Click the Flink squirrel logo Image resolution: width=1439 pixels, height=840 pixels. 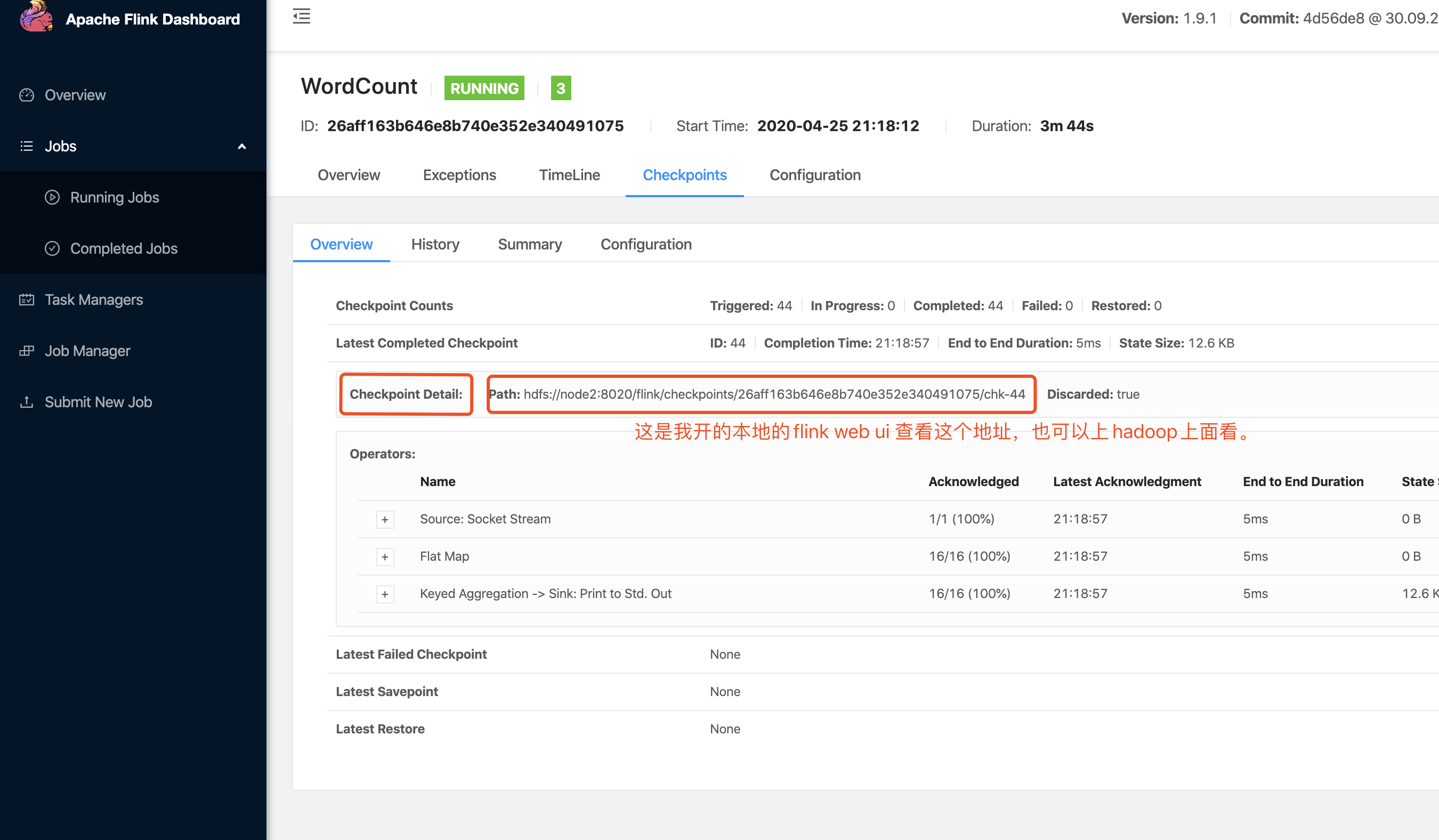(35, 16)
